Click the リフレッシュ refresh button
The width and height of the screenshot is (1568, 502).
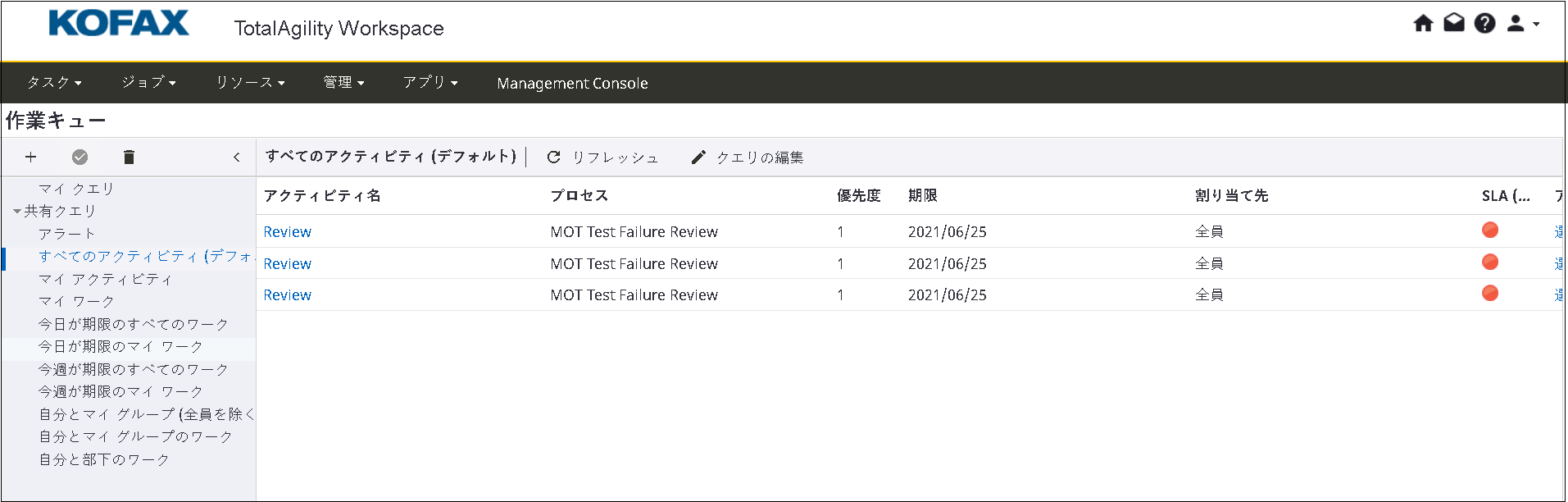coord(602,157)
